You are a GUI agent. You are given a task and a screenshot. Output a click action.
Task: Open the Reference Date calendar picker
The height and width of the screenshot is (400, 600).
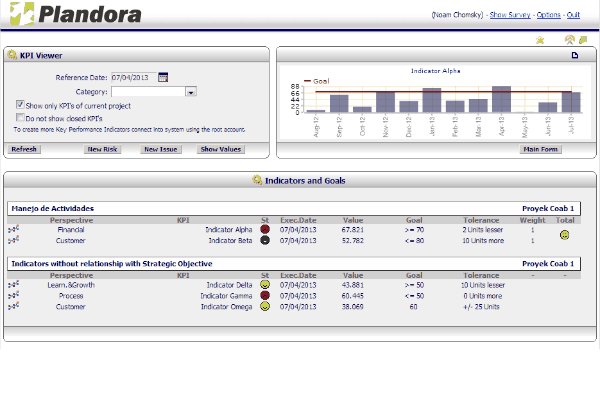(x=163, y=77)
